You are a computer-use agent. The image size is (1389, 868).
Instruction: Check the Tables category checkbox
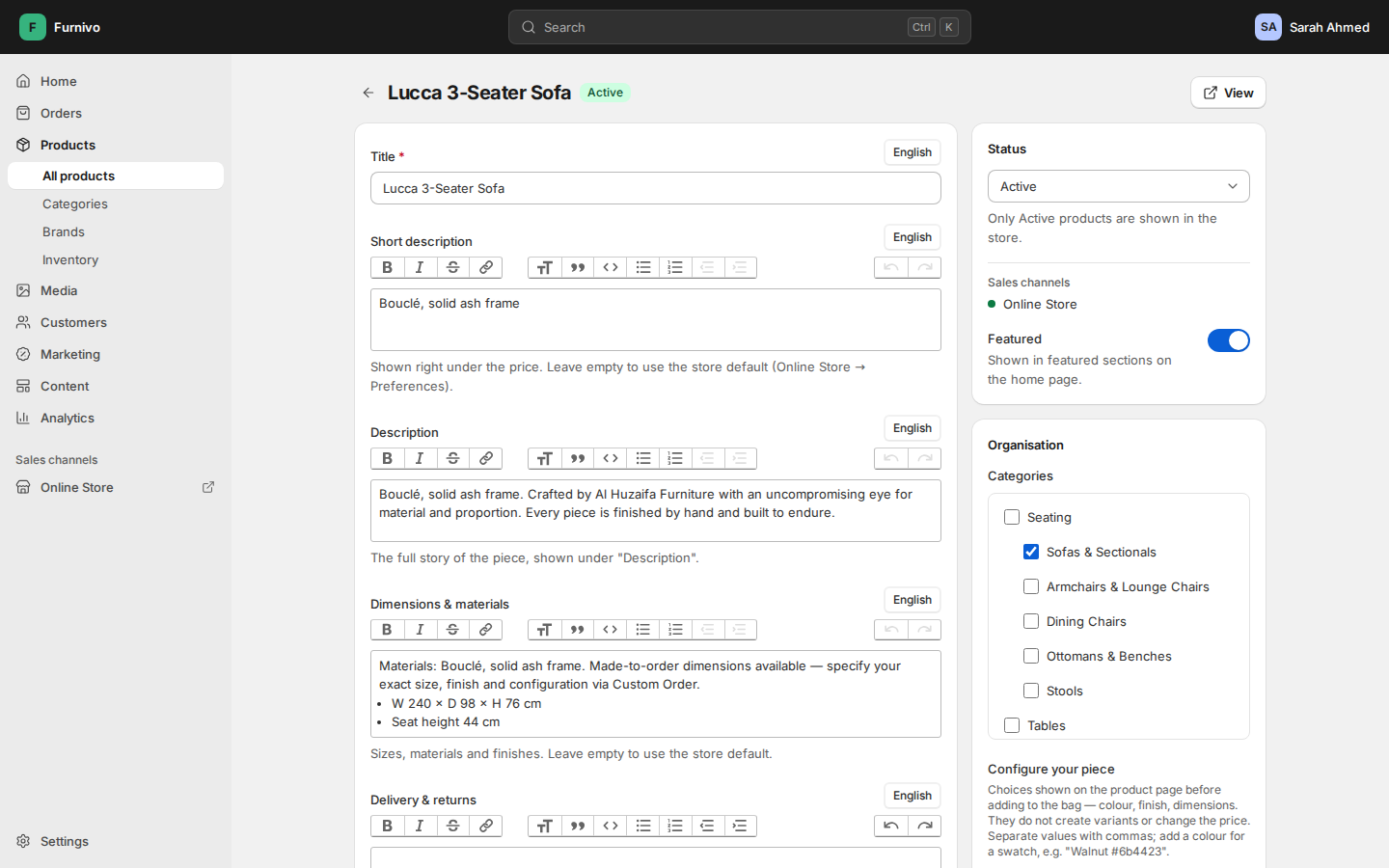(x=1012, y=725)
